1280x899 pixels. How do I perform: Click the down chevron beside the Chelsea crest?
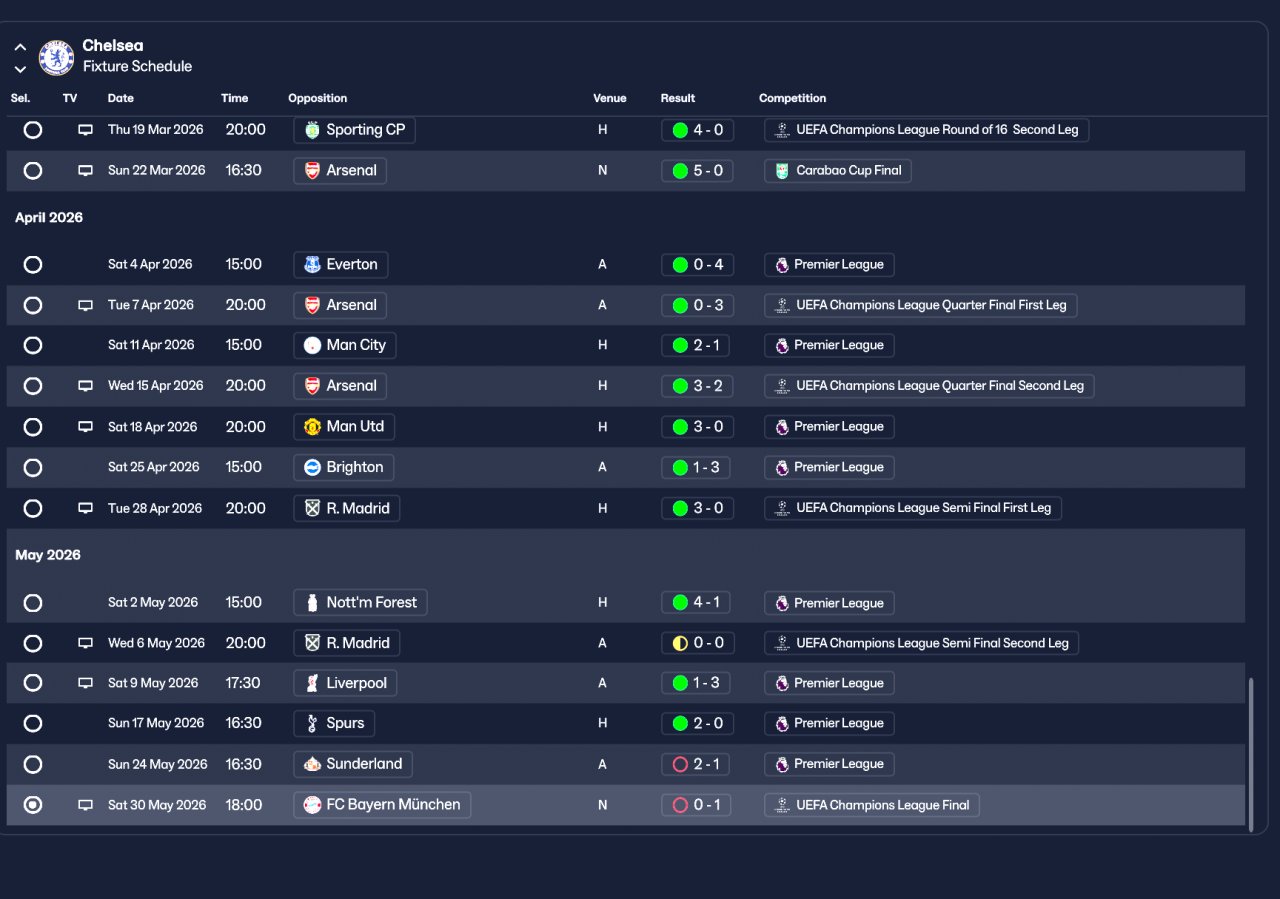[20, 69]
